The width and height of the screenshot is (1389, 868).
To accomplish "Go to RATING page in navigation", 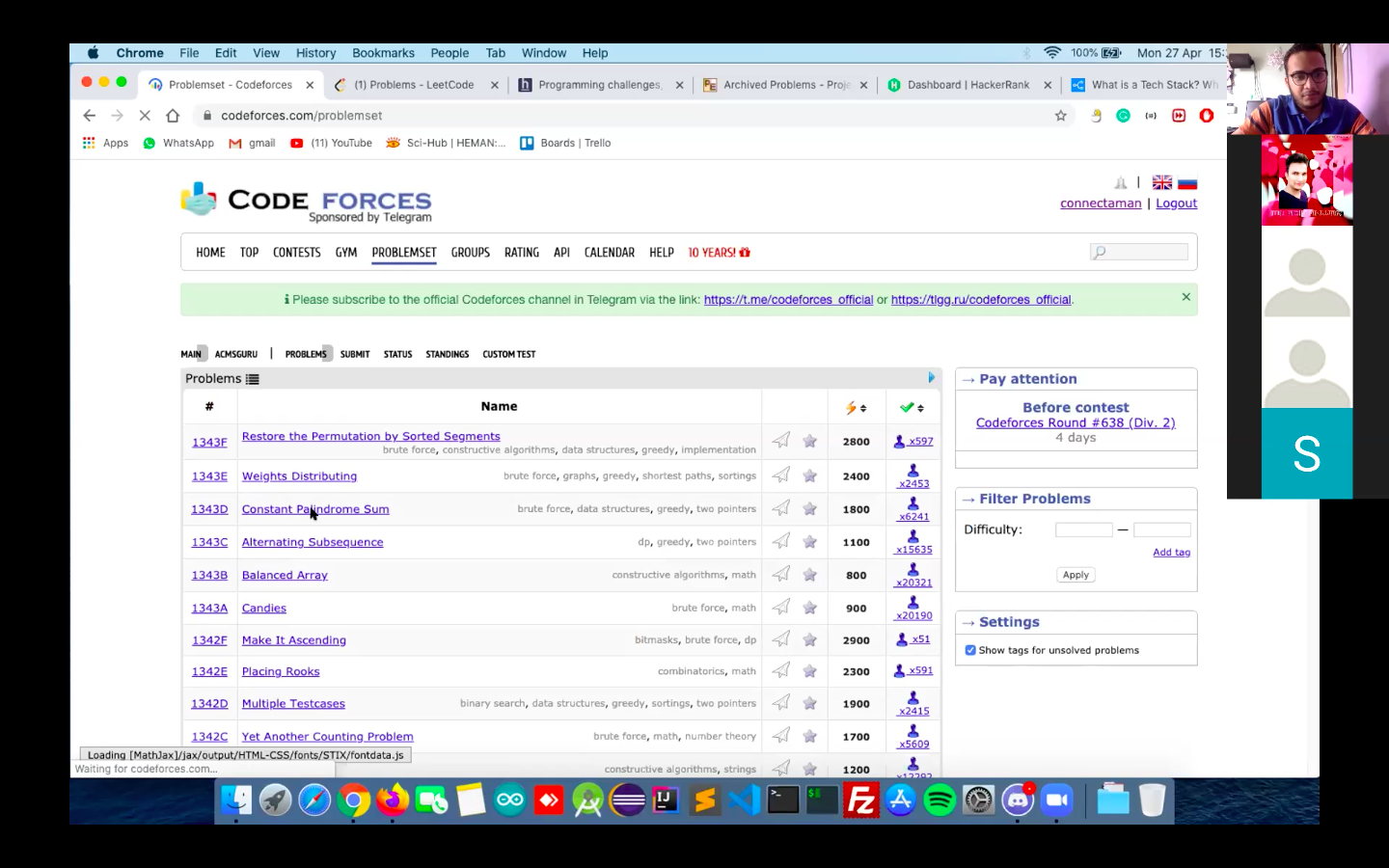I will click(x=522, y=253).
